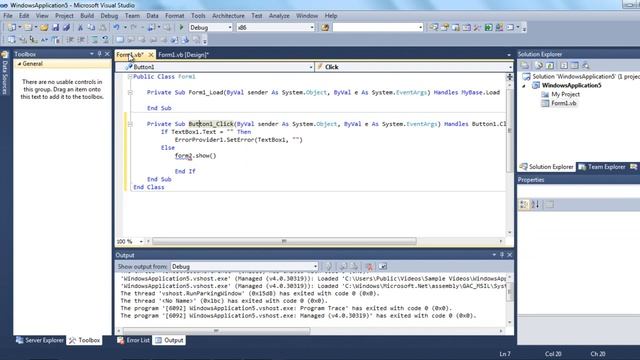Click the Categorized button in the Properties panel
Image resolution: width=640 pixels, height=360 pixels.
(524, 204)
